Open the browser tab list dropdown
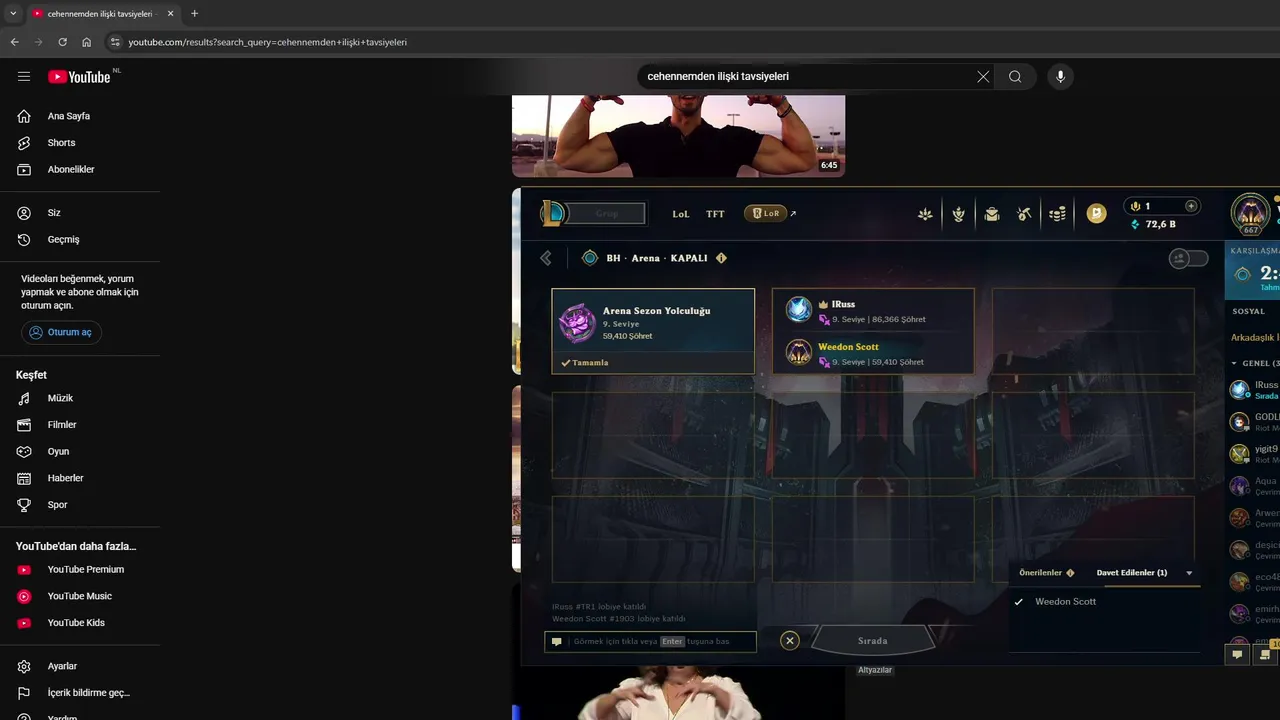The image size is (1280, 720). pos(13,14)
